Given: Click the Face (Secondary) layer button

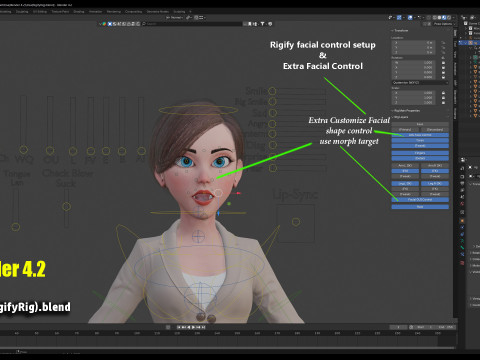Looking at the screenshot, I should click(435, 130).
